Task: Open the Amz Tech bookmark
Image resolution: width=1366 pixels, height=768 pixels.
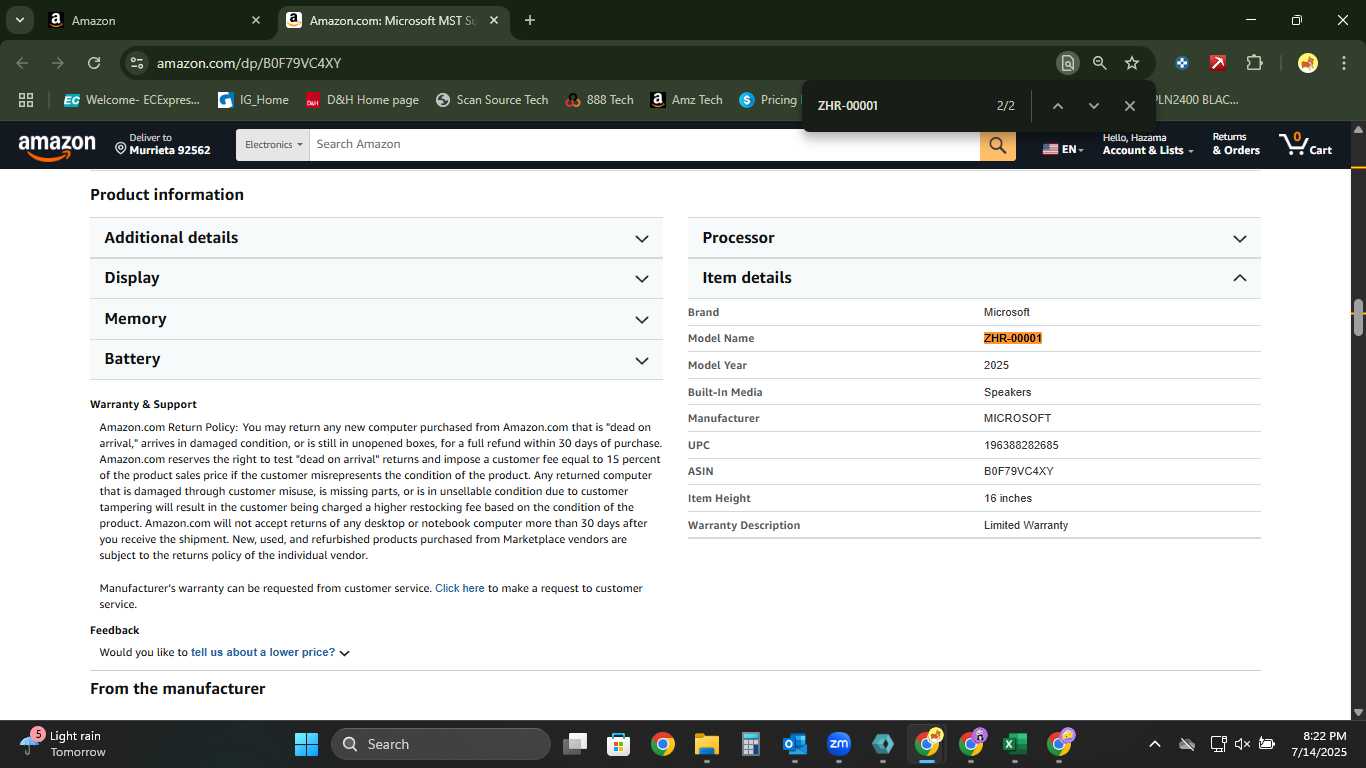Action: pos(686,100)
